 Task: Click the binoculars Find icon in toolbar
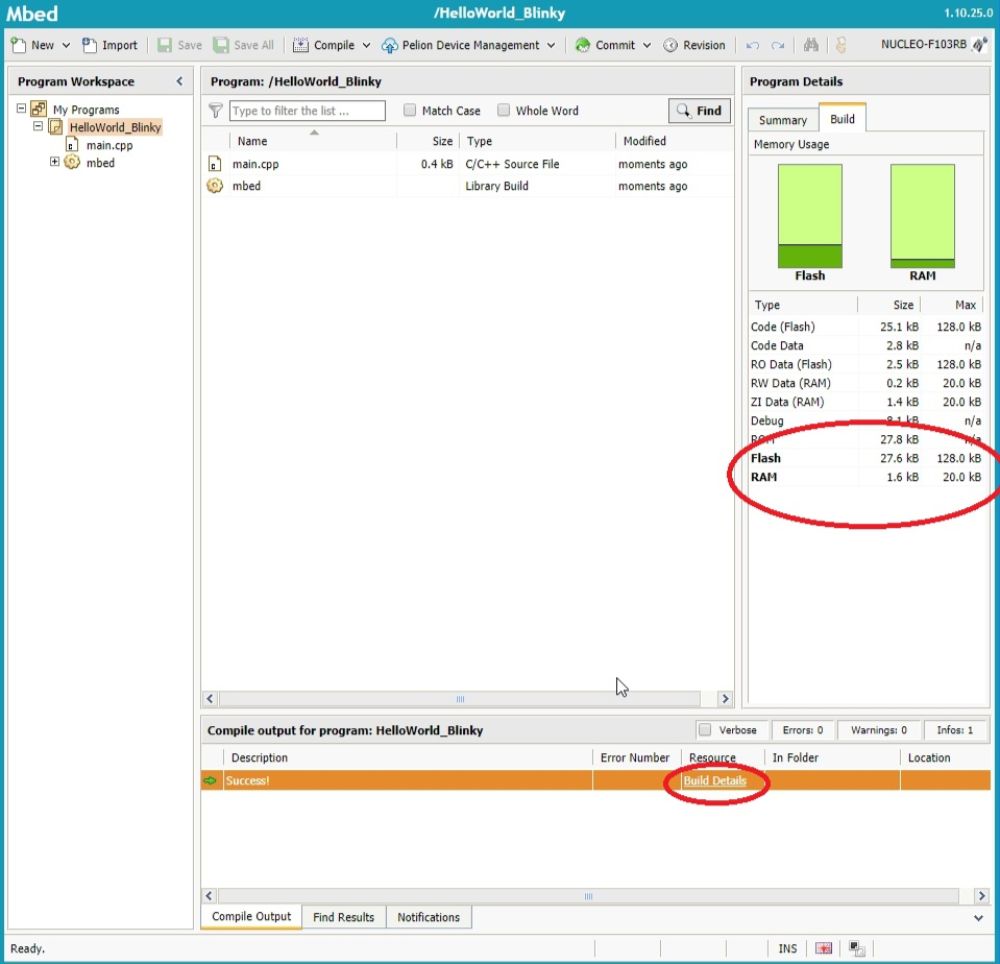click(811, 45)
